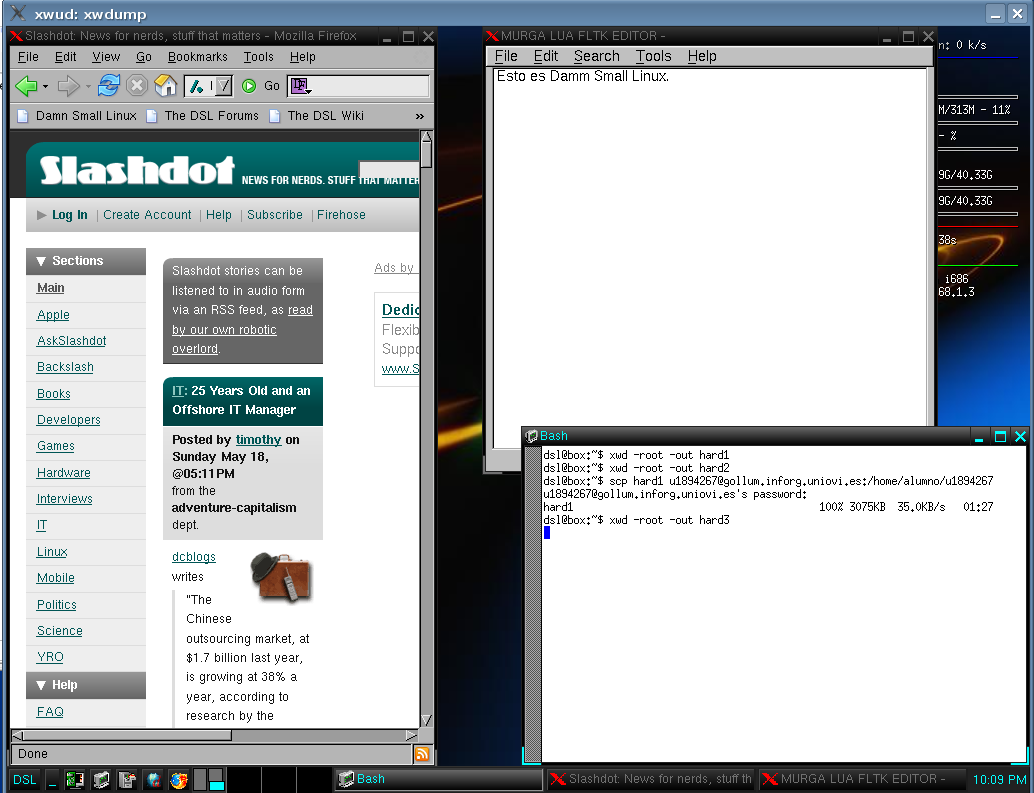This screenshot has height=793, width=1034.
Task: Open the dcblogs submitter link
Action: coord(194,557)
